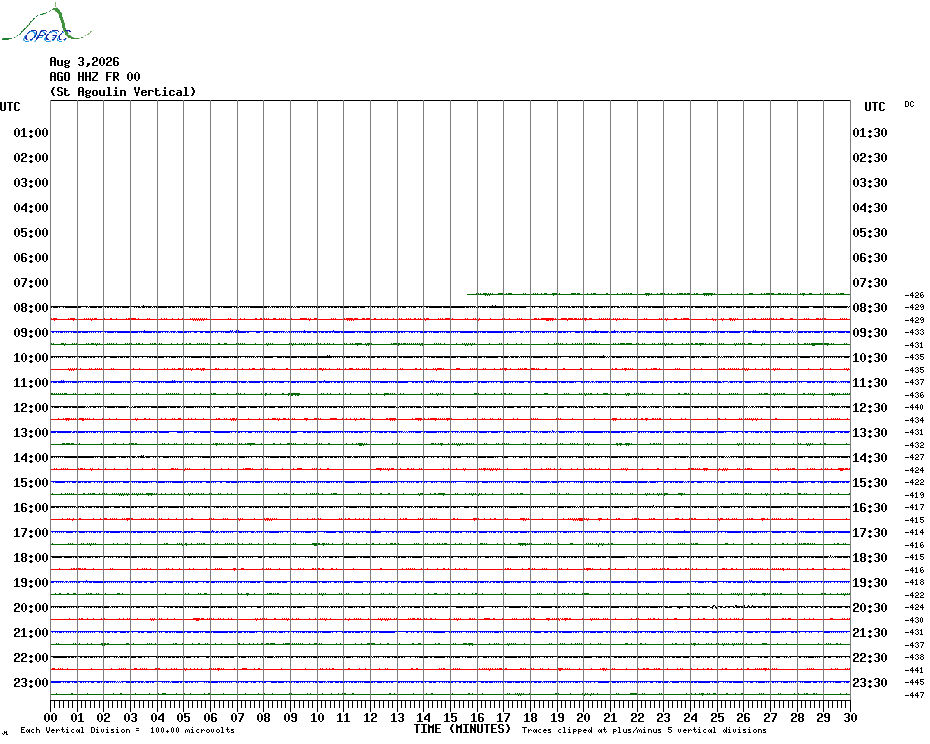This screenshot has height=744, width=930.
Task: Click the '23:00' hour label
Action: [x=31, y=683]
